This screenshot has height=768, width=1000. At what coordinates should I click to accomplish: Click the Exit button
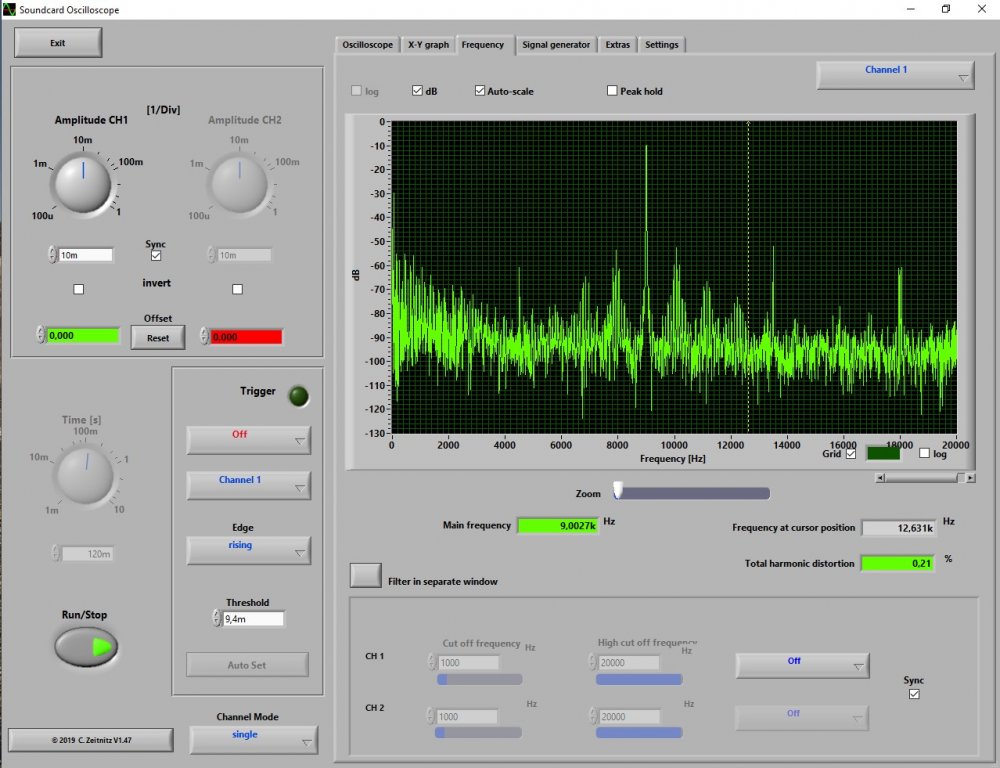pos(58,43)
